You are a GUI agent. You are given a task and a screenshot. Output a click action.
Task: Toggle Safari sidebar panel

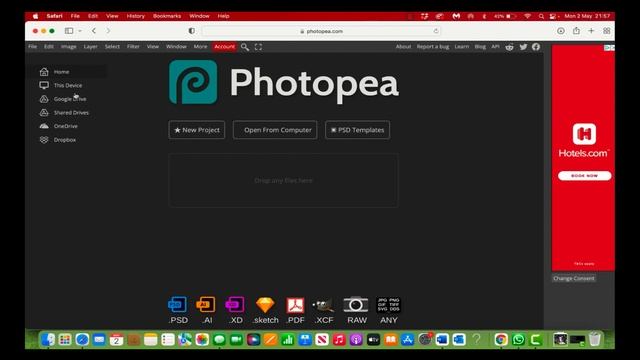click(69, 31)
